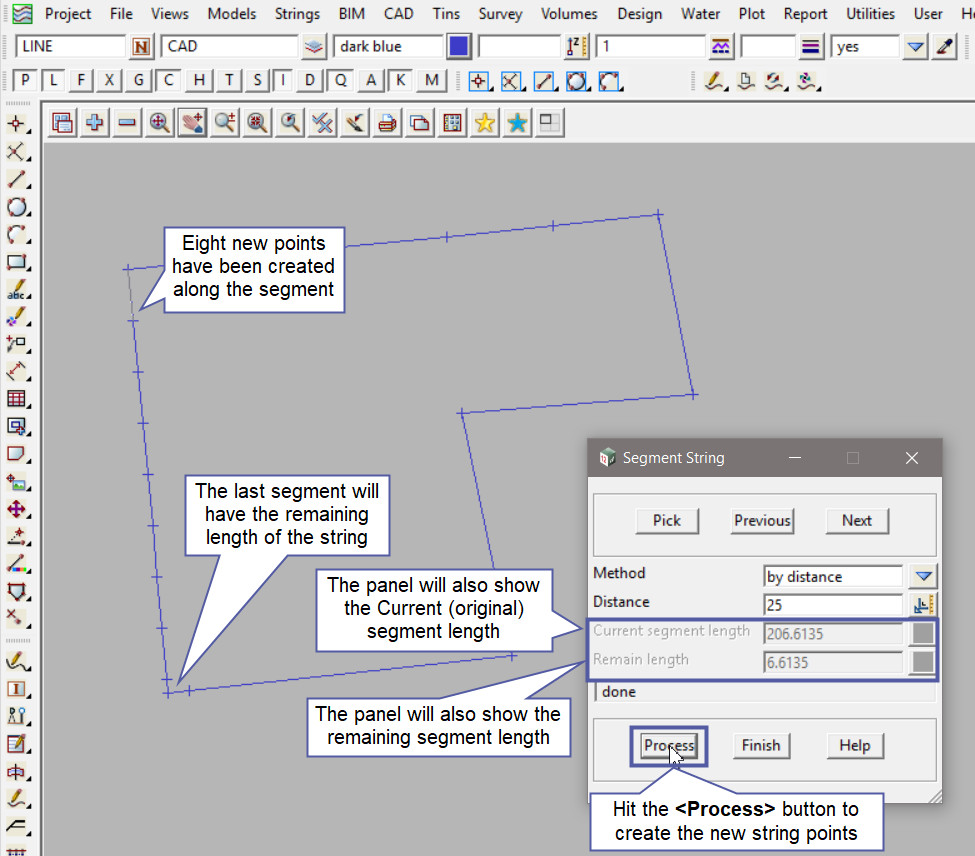The height and width of the screenshot is (856, 975).
Task: Click the yellow star favourites icon
Action: (485, 123)
